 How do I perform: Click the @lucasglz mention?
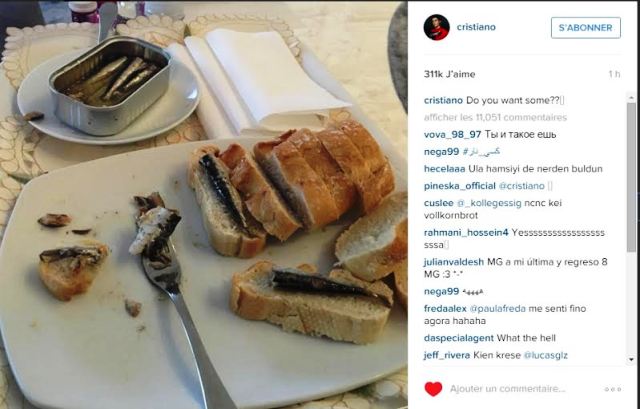545,356
